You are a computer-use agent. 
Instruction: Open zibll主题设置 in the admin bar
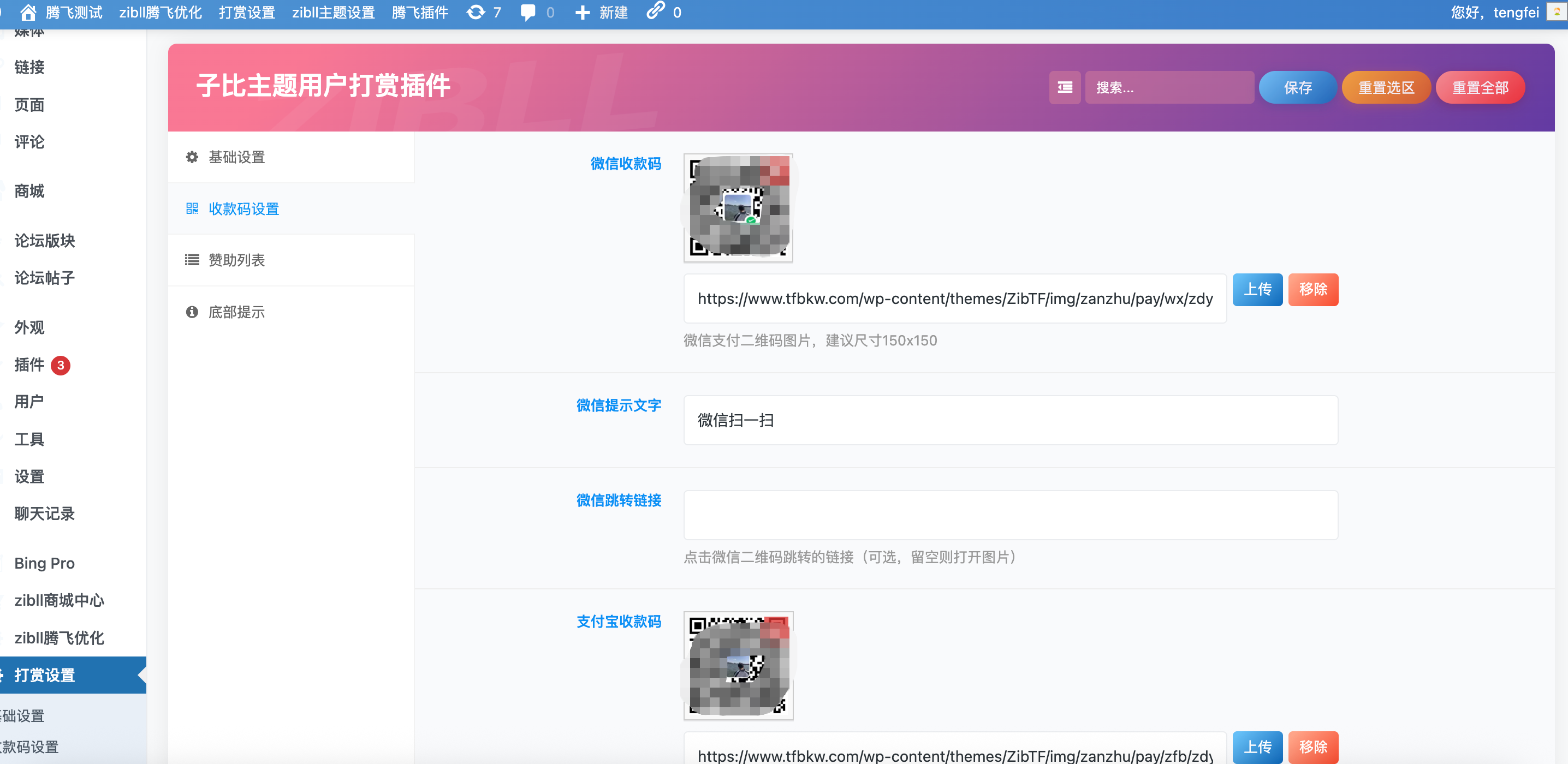pyautogui.click(x=334, y=12)
